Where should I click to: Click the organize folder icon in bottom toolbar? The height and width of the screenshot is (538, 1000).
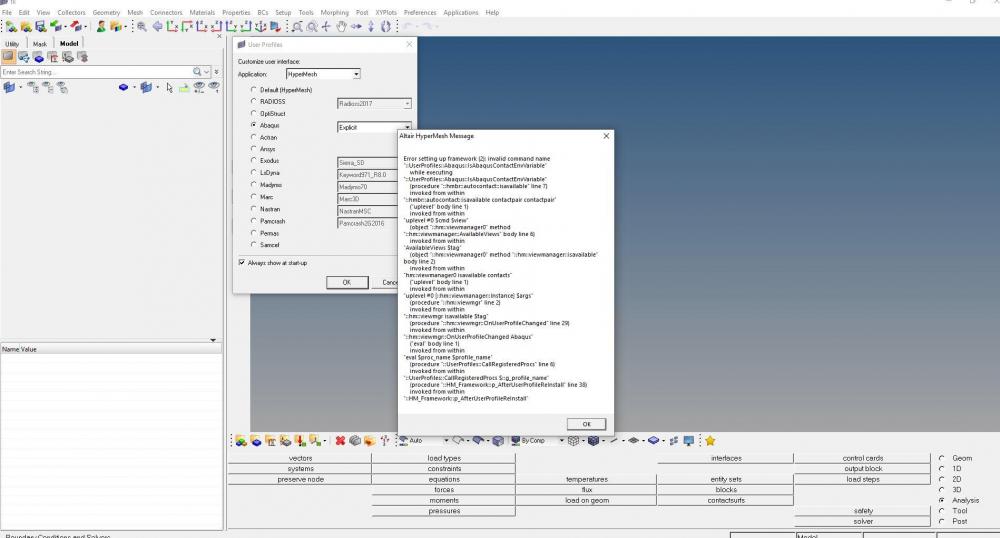coord(368,440)
